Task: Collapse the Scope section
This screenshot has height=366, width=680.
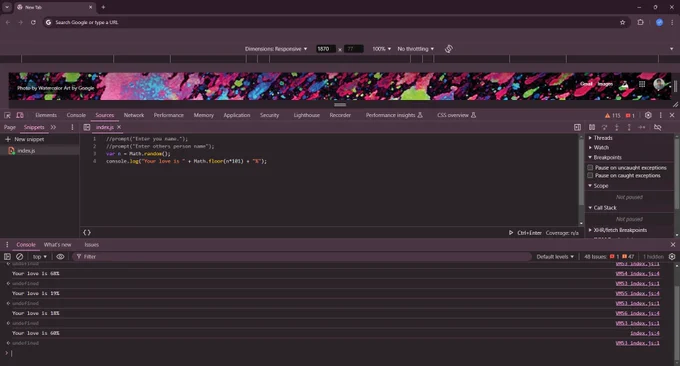Action: pos(598,186)
